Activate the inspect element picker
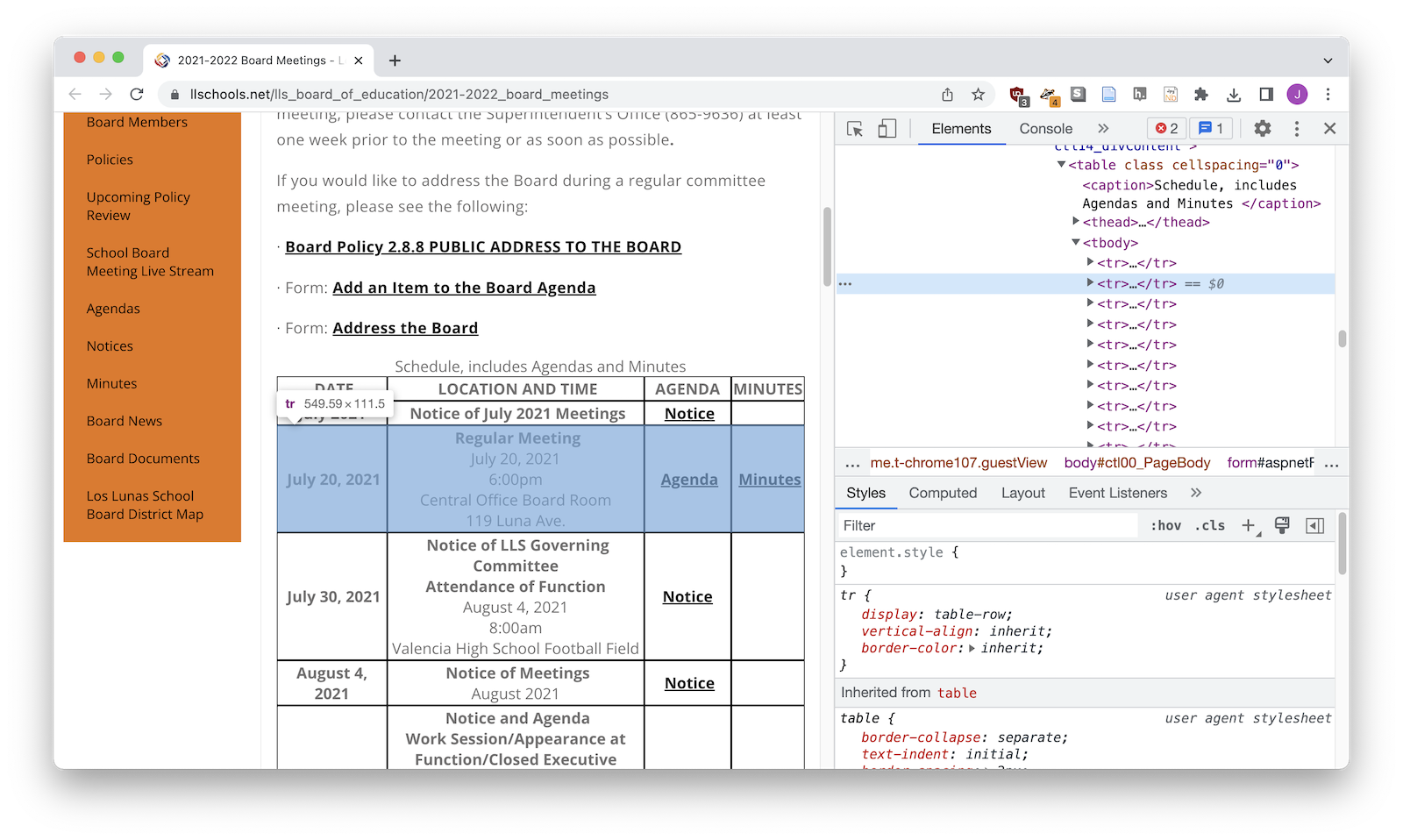 coord(855,129)
